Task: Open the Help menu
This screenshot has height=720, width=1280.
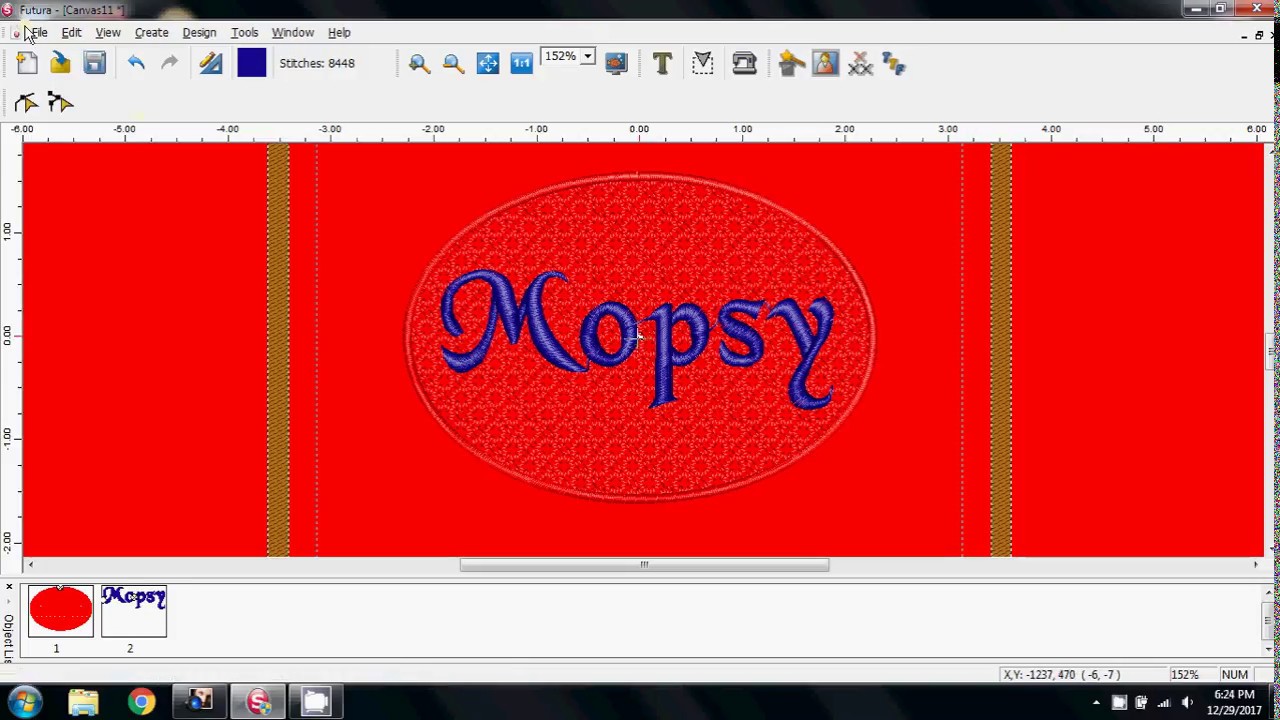Action: click(339, 32)
